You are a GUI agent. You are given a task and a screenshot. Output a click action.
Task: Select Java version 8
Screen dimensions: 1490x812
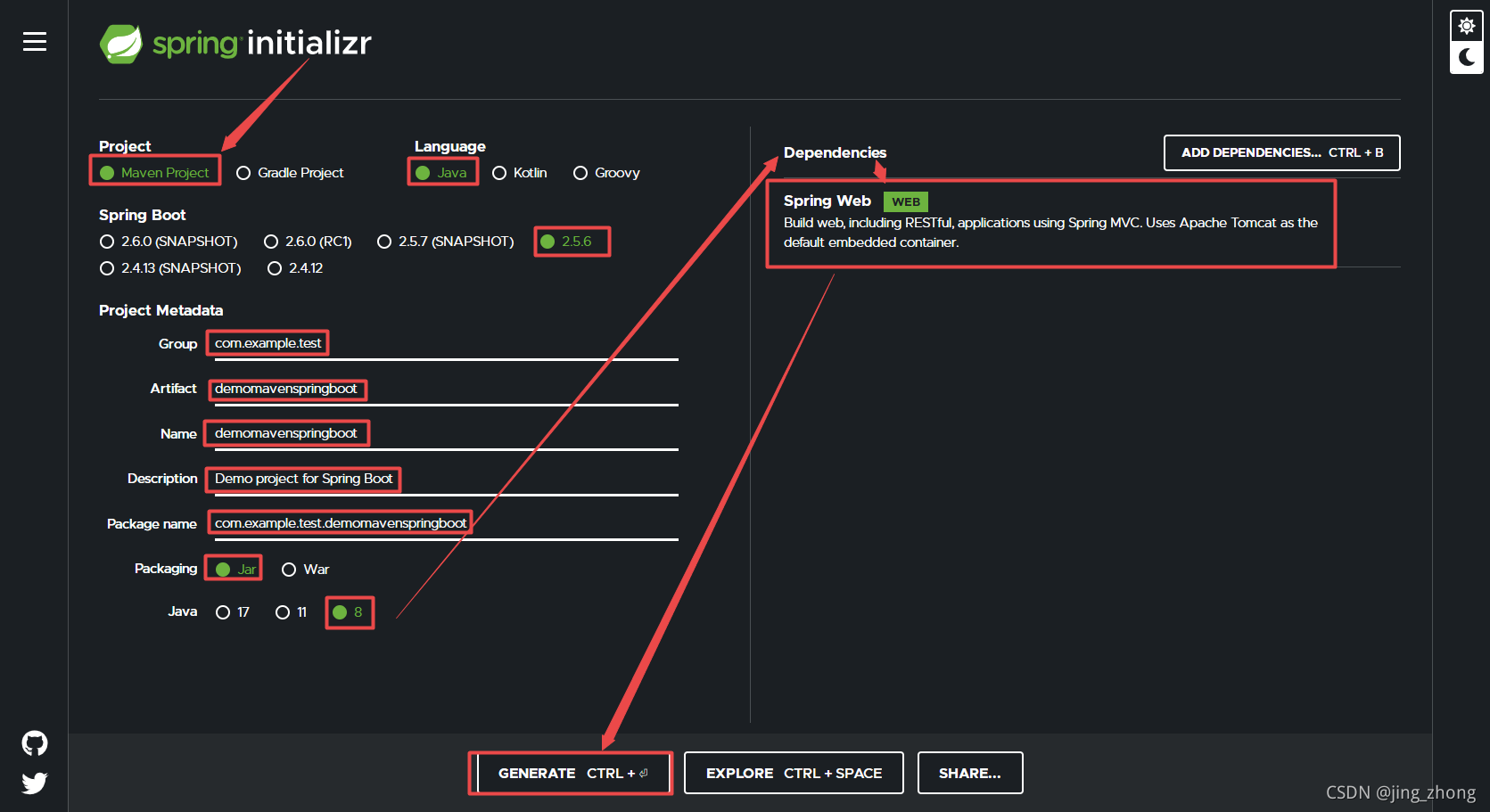[x=348, y=612]
